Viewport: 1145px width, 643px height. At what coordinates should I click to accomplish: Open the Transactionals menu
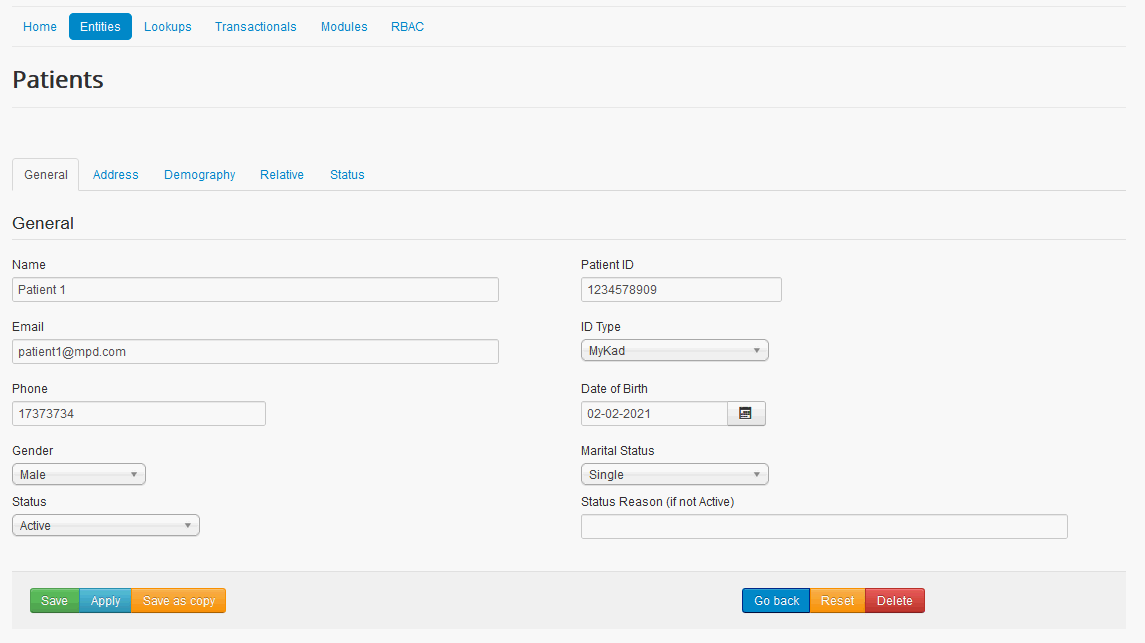[x=255, y=27]
